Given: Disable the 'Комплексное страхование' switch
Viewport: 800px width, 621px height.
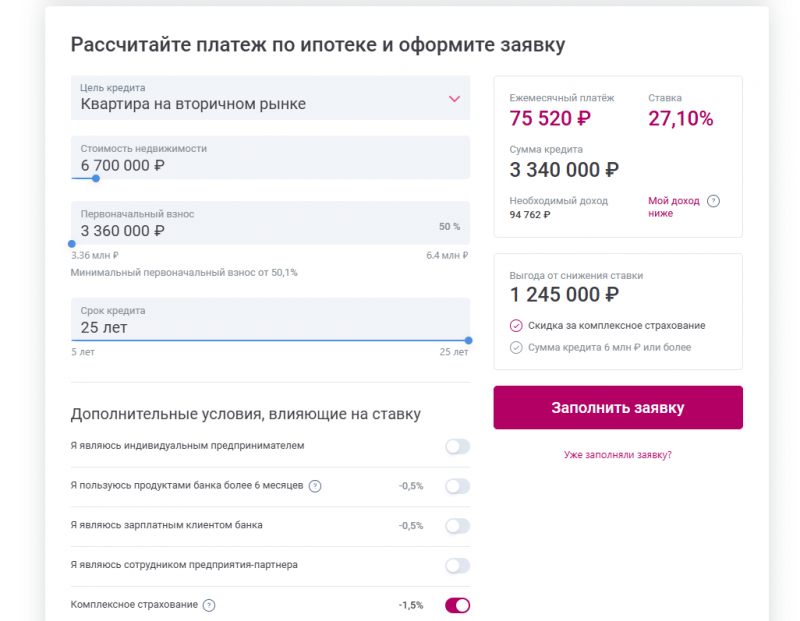Looking at the screenshot, I should pyautogui.click(x=456, y=604).
